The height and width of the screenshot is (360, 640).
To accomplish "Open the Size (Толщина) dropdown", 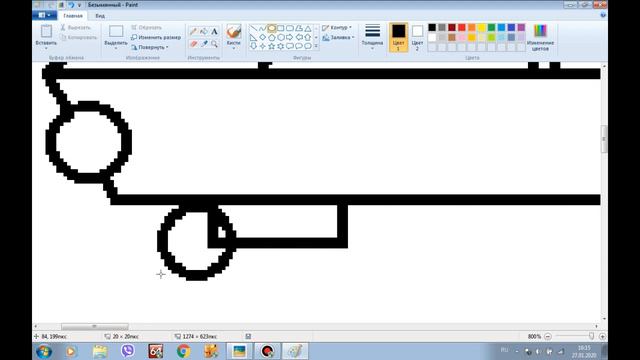I will pos(372,37).
